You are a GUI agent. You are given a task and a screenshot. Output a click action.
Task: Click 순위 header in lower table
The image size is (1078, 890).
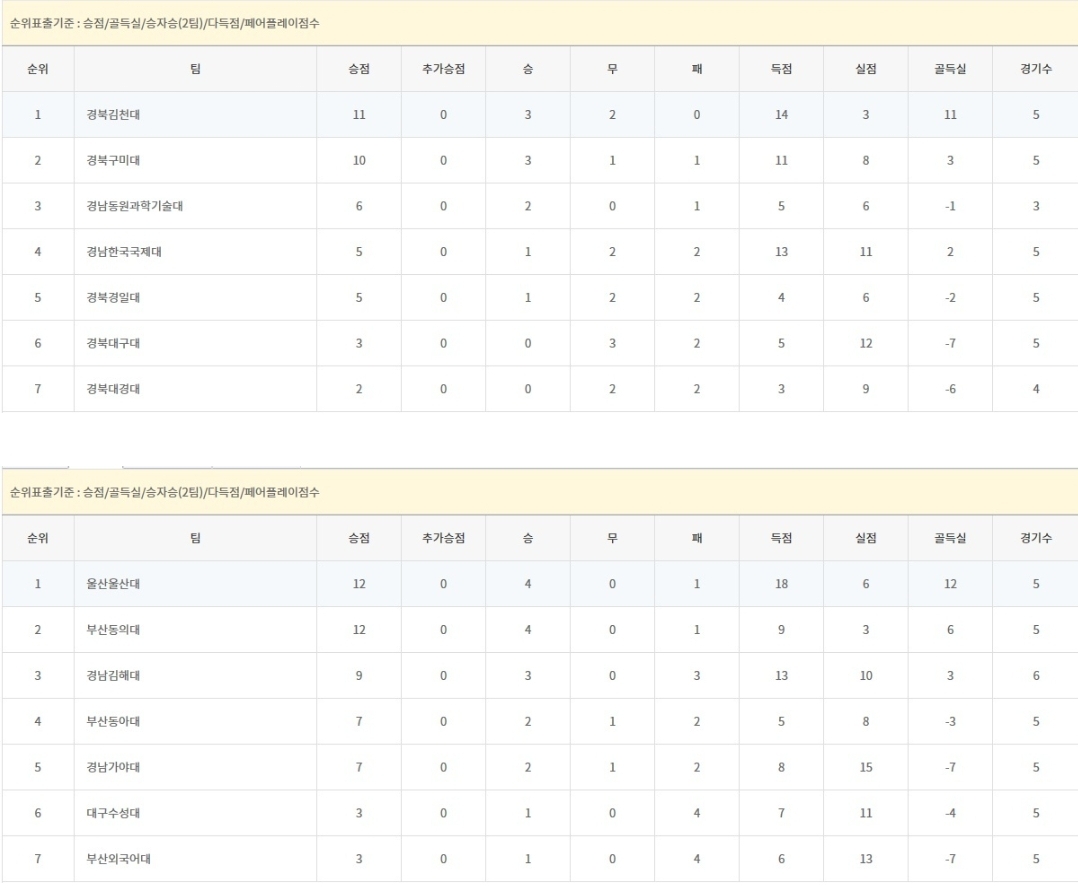click(x=38, y=538)
